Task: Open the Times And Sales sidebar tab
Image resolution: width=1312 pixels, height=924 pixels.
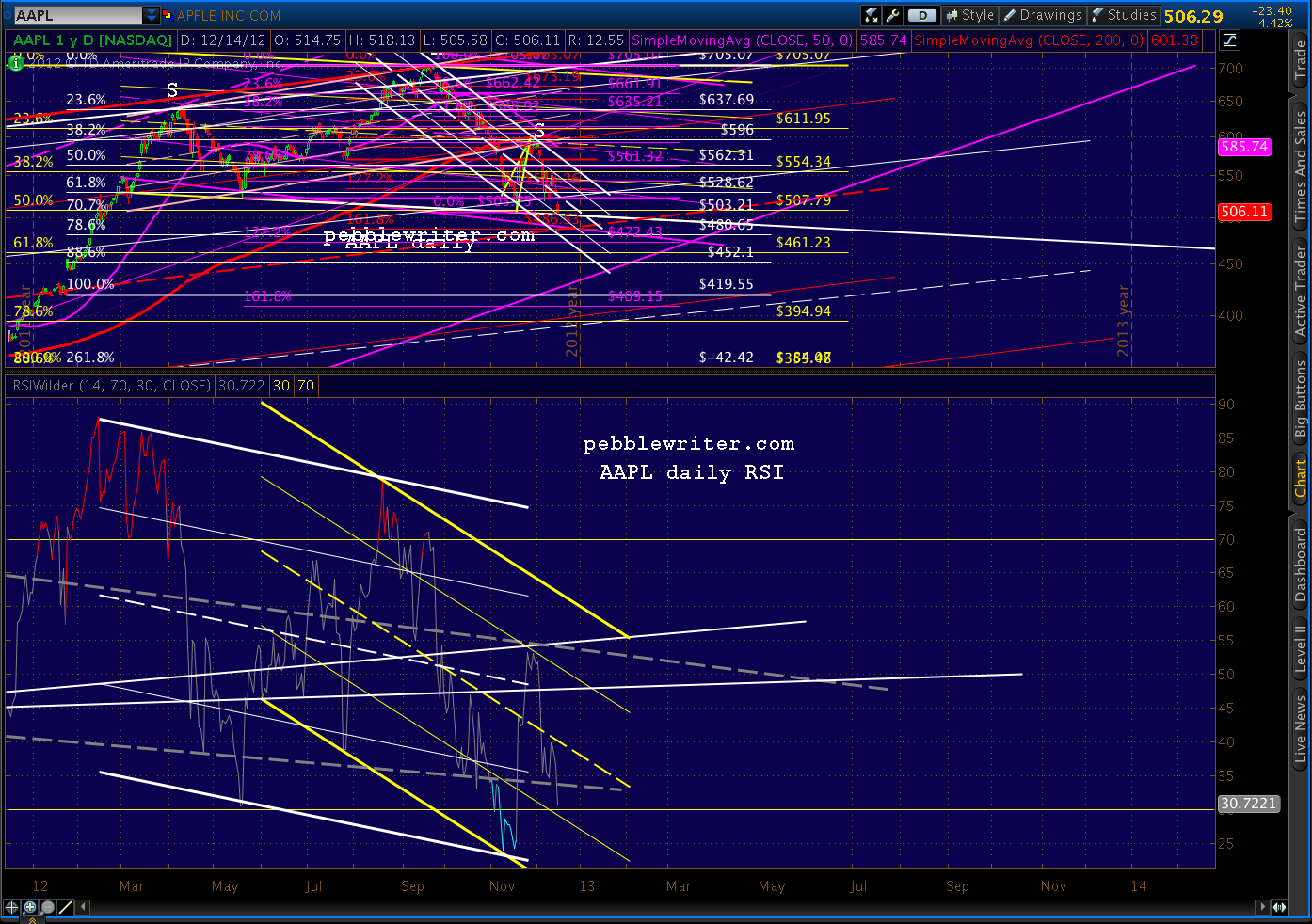Action: [x=1301, y=167]
